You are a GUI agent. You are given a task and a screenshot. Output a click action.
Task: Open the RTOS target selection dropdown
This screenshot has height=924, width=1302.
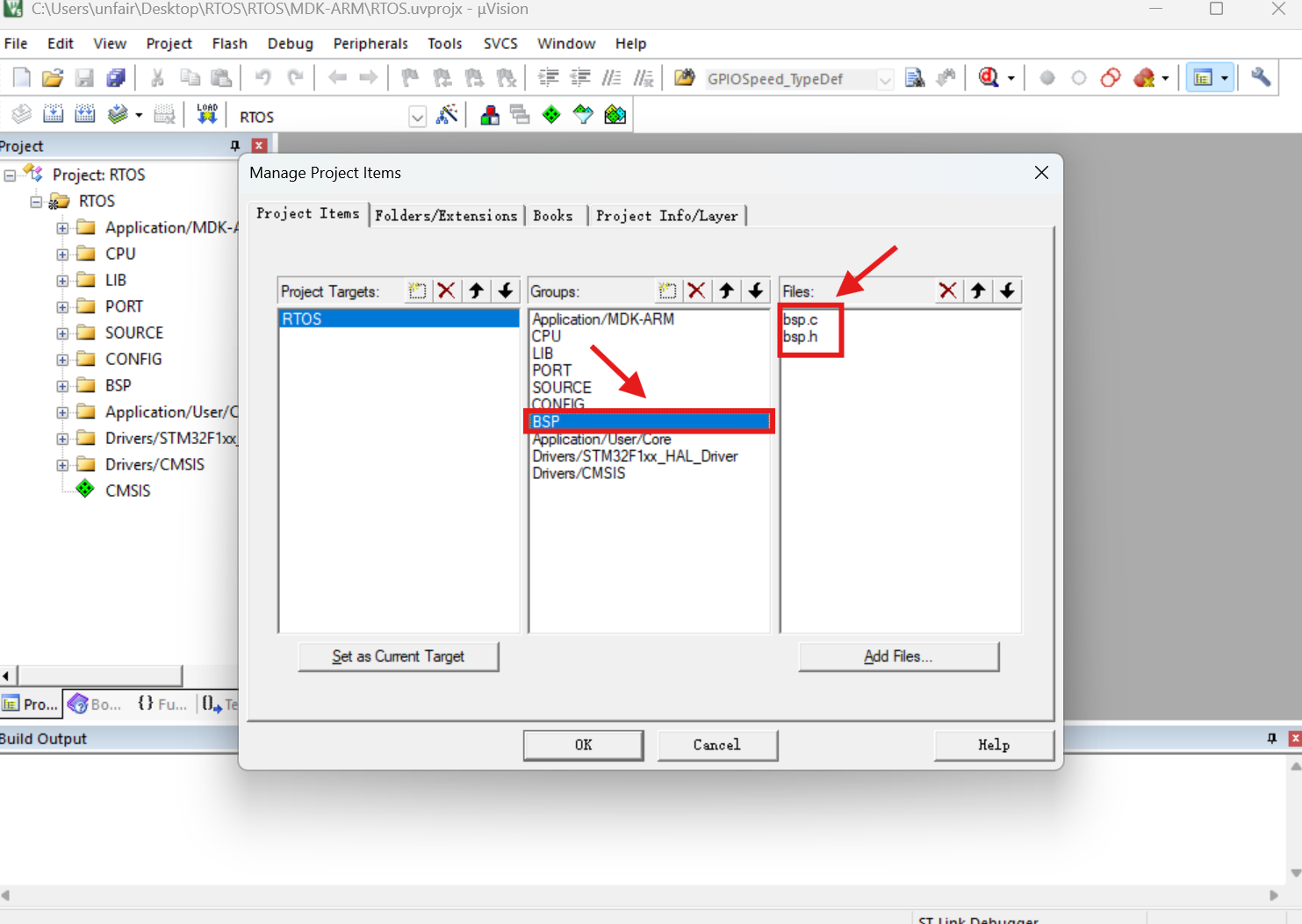418,117
